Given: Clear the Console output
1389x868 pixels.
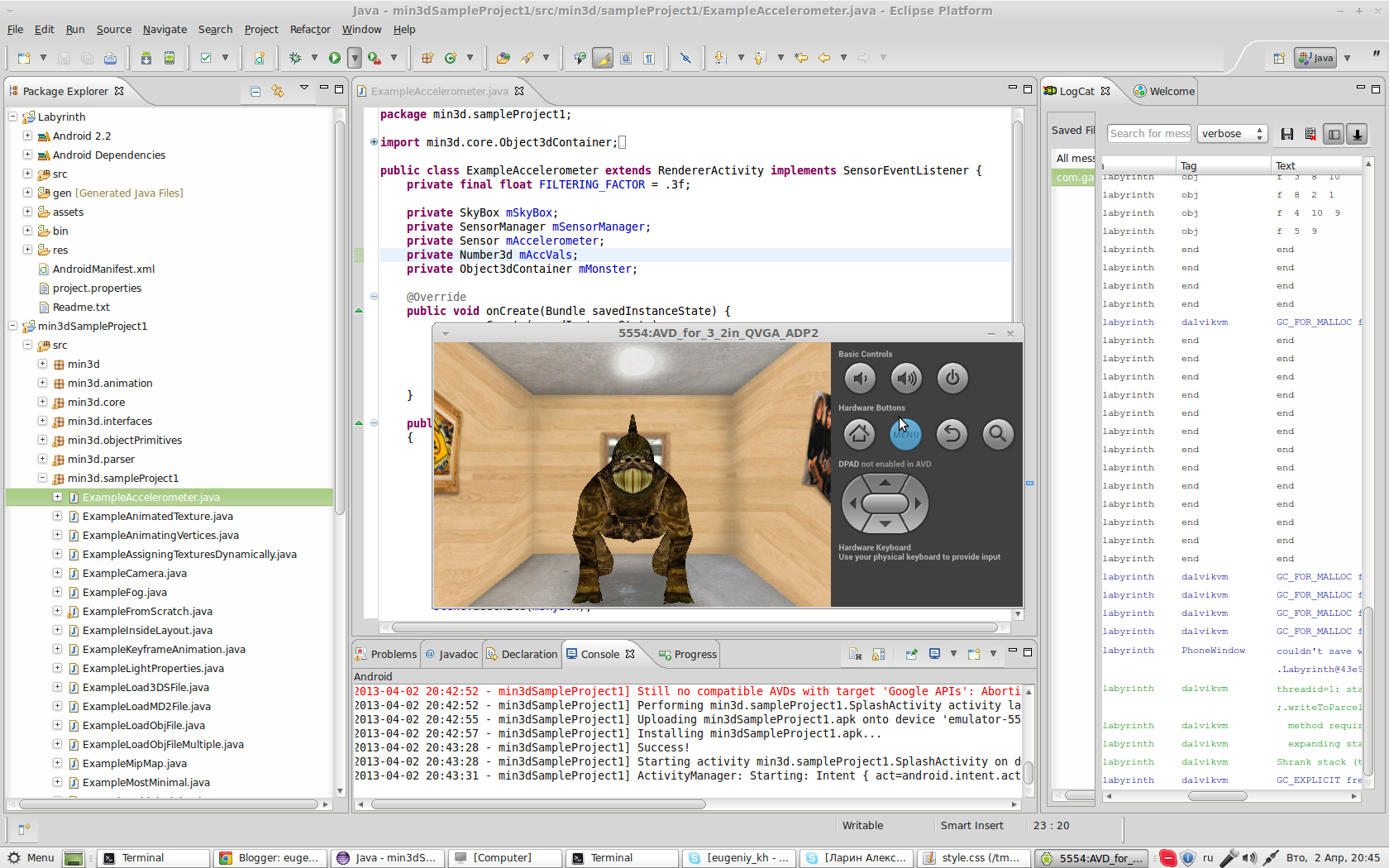Looking at the screenshot, I should pyautogui.click(x=855, y=654).
